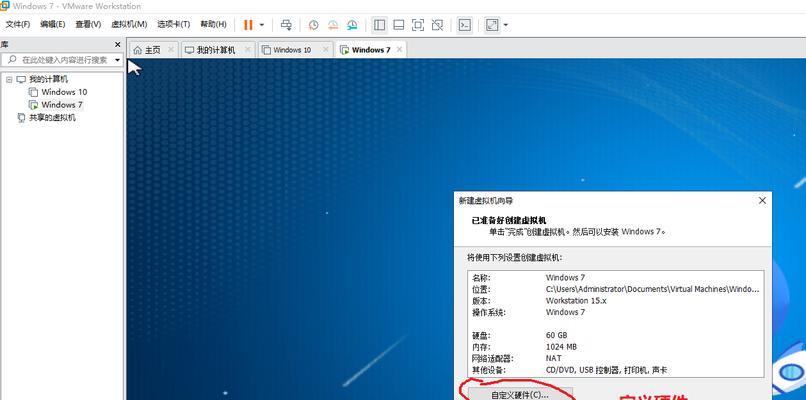
Task: Click the 操作系统 value Windows 7
Action: tap(565, 312)
